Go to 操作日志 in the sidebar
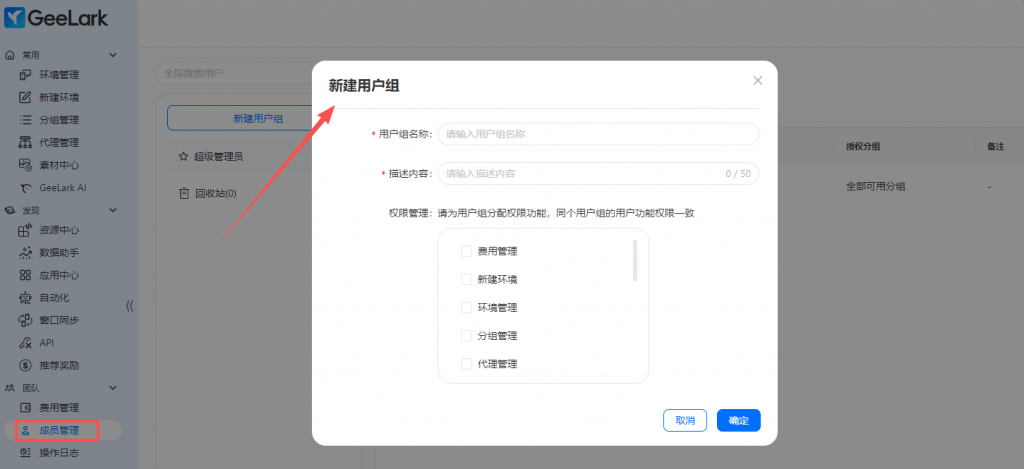 [59, 453]
